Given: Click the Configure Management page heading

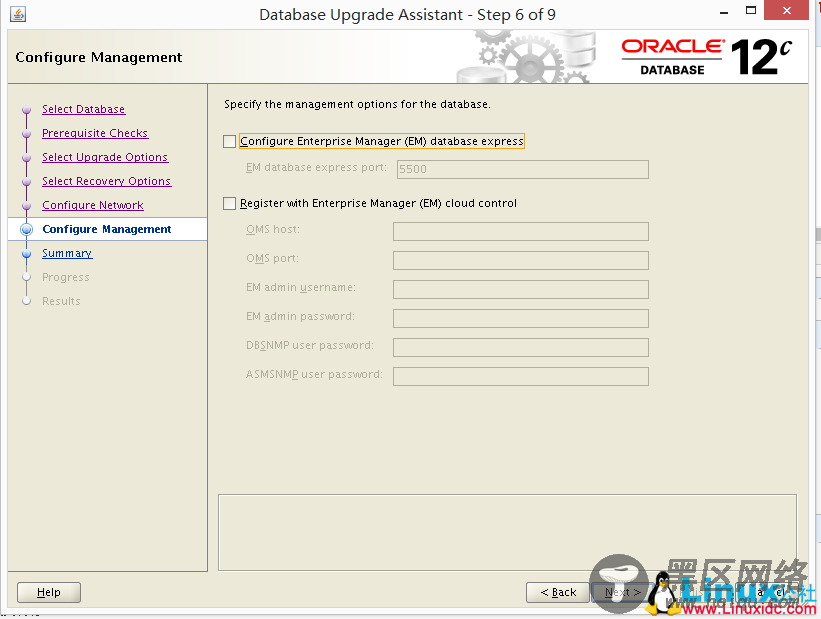Looking at the screenshot, I should pyautogui.click(x=98, y=57).
